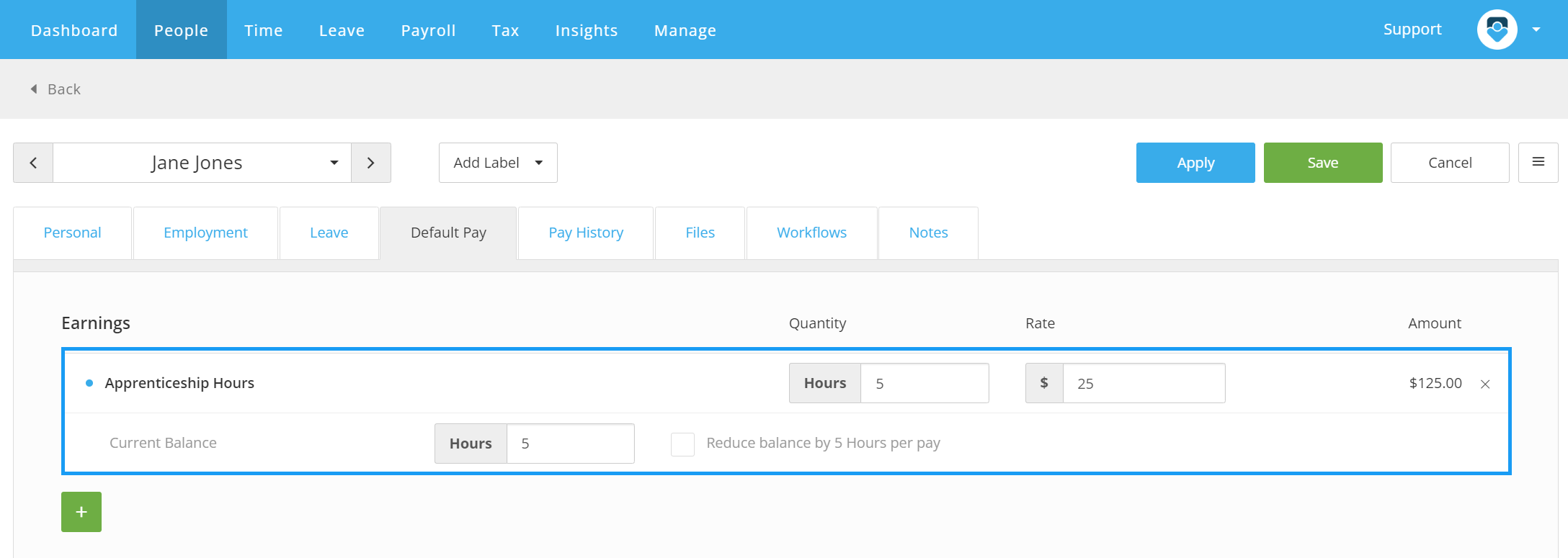The width and height of the screenshot is (1568, 558).
Task: Open the Tax menu
Action: [506, 30]
